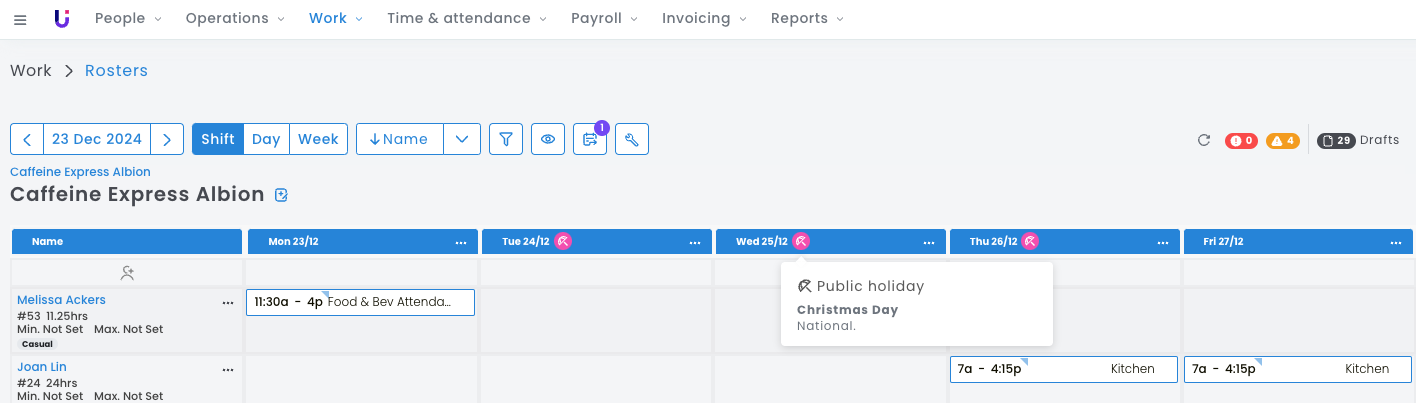Click the refresh roster icon

point(1204,140)
